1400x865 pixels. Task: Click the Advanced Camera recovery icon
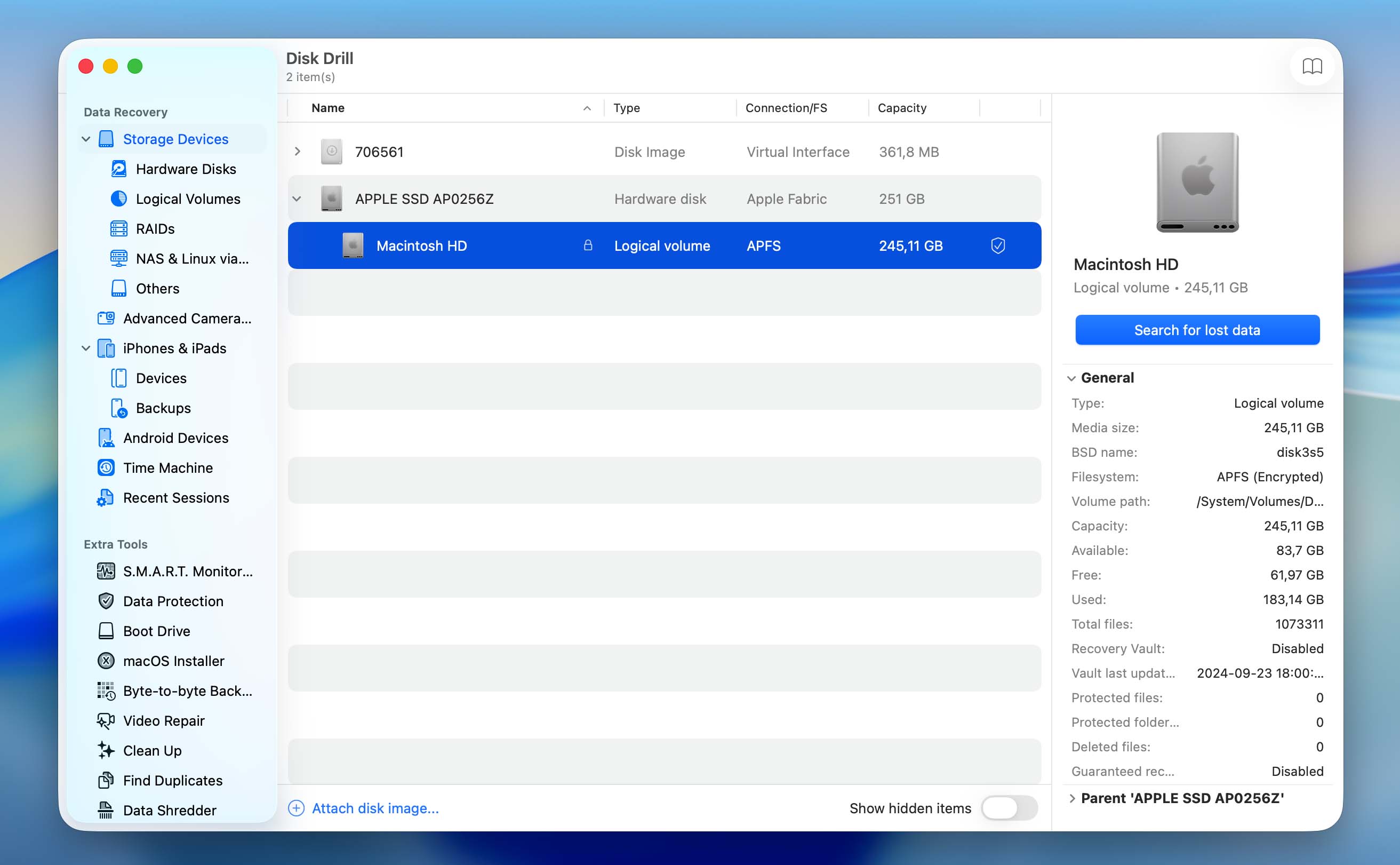(x=106, y=318)
